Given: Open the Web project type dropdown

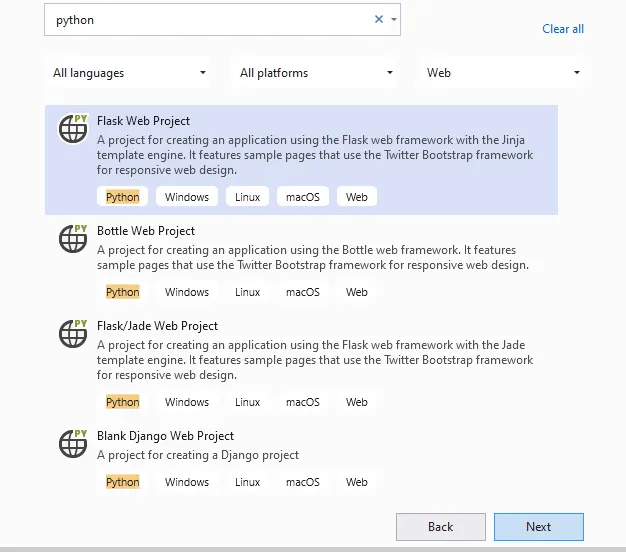Looking at the screenshot, I should [x=501, y=73].
